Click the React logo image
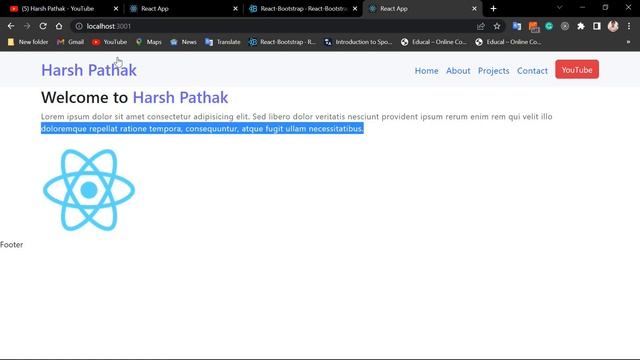 pos(89,190)
